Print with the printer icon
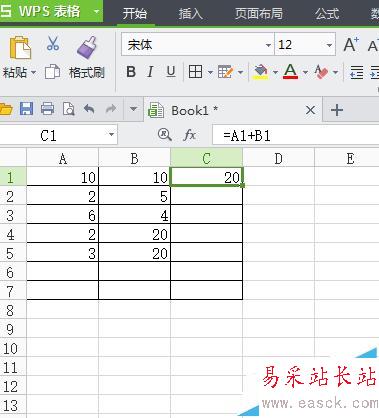The width and height of the screenshot is (379, 418). (47, 109)
